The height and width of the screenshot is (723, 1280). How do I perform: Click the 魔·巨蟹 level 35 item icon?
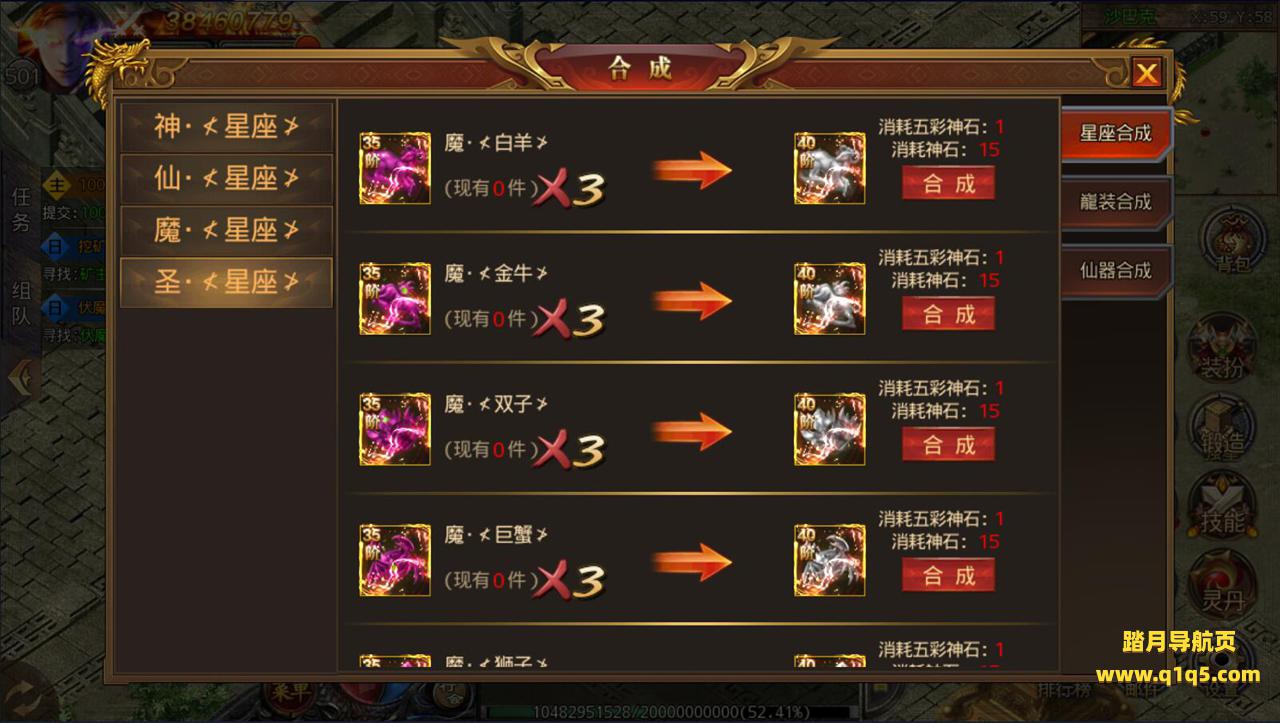tap(395, 560)
